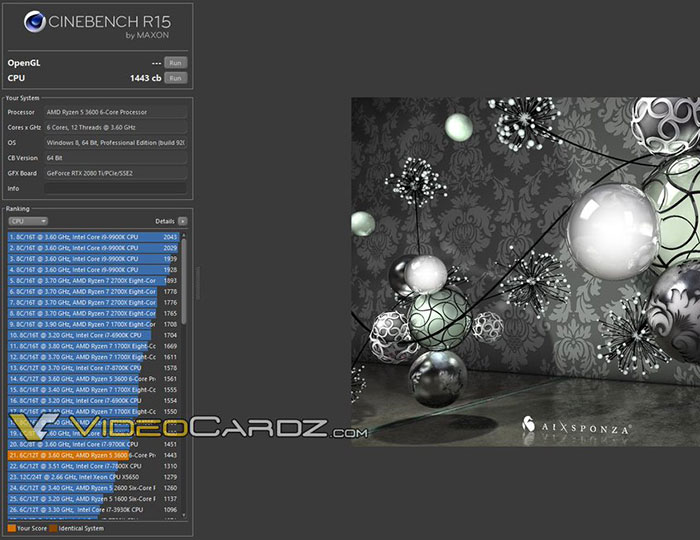This screenshot has height=540, width=700.
Task: Click the 1443 cb CPU score value
Action: tap(146, 78)
